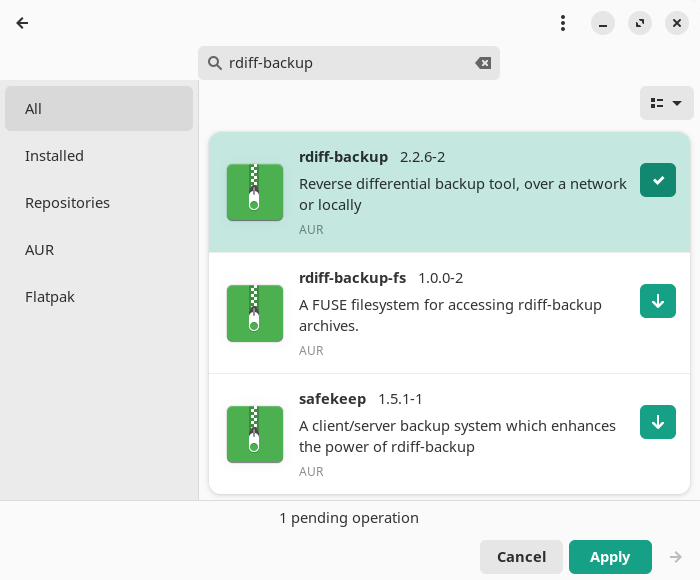Apply the pending operation

610,557
